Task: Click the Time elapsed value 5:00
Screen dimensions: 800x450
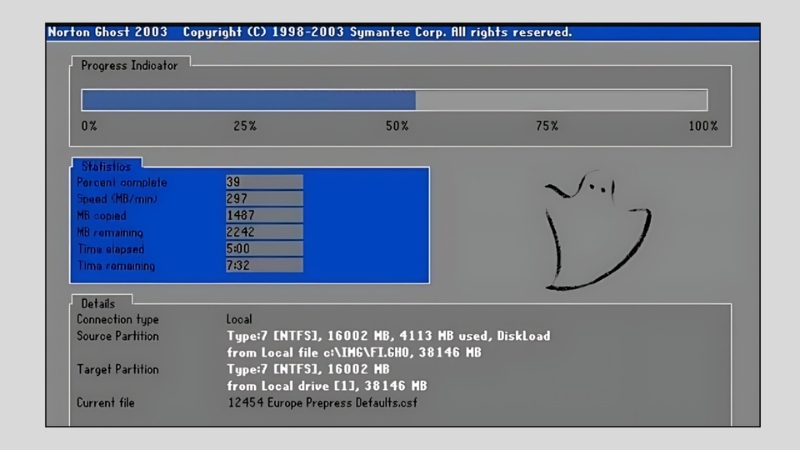Action: tap(264, 248)
